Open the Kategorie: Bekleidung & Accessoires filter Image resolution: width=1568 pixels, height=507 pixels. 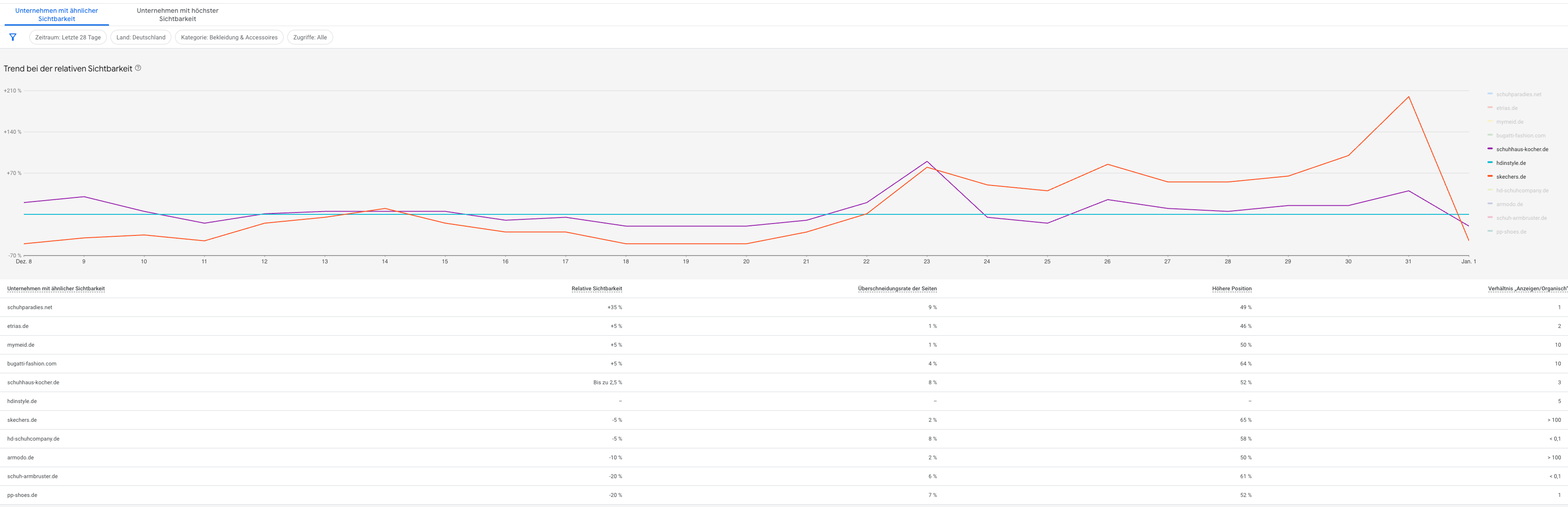[229, 37]
